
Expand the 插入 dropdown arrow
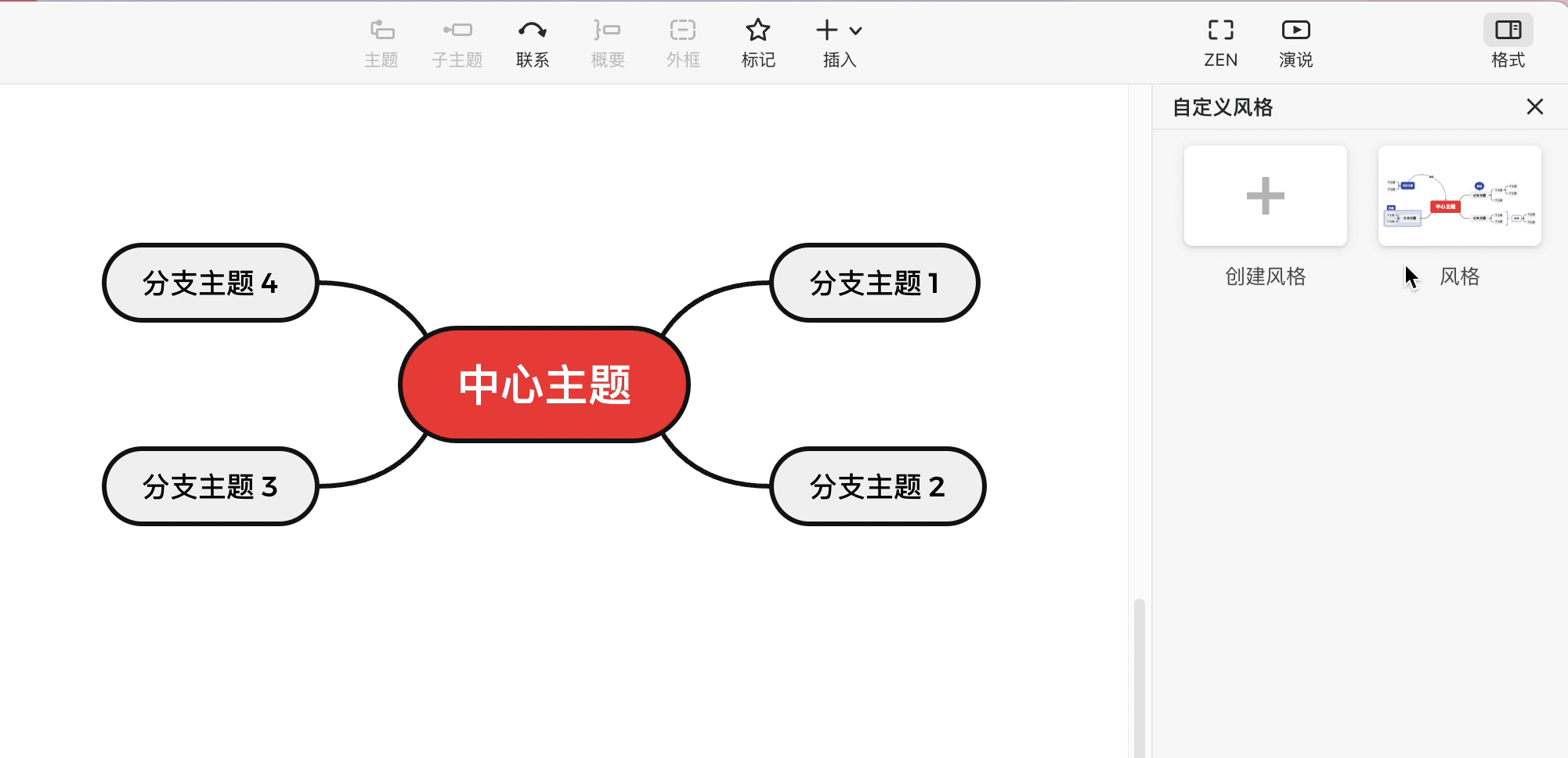[856, 31]
